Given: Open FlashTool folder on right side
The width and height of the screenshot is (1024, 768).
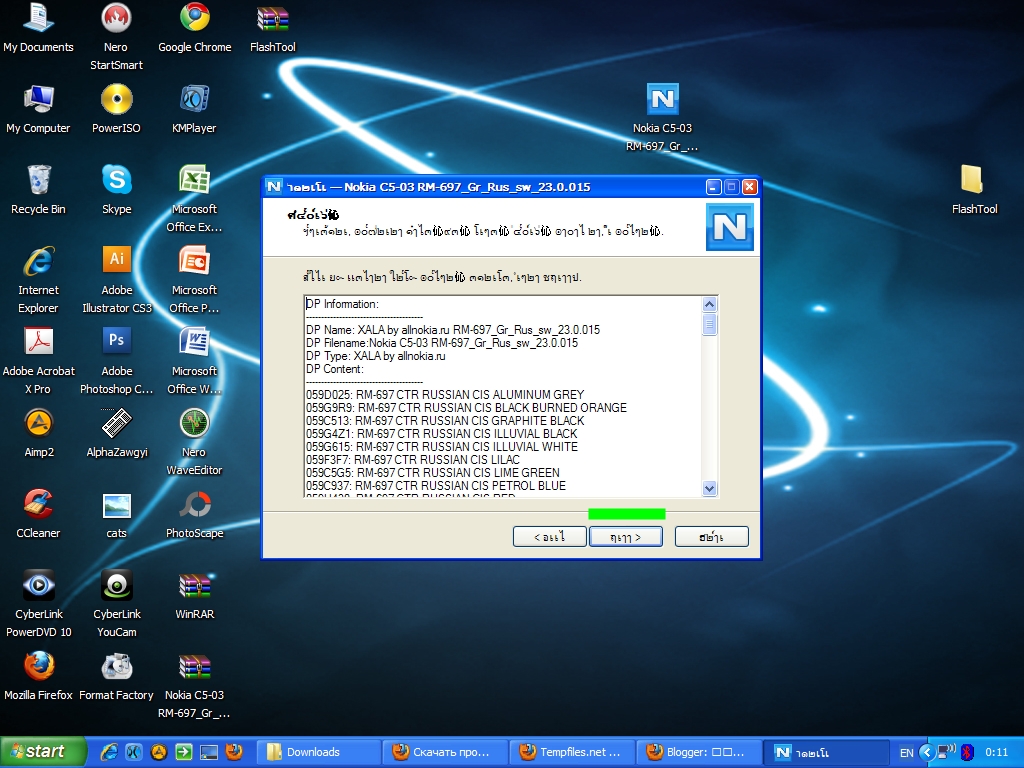Looking at the screenshot, I should (974, 190).
